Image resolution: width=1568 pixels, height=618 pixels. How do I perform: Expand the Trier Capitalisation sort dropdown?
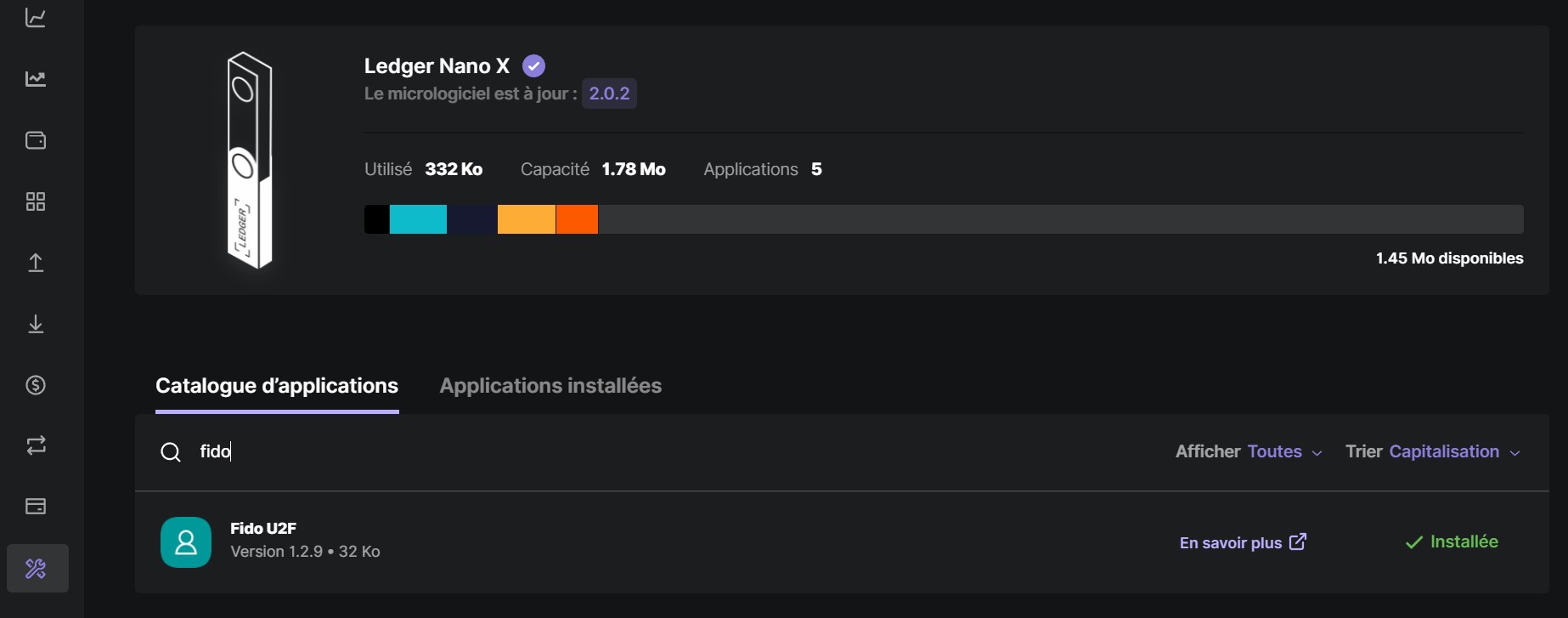point(1453,451)
